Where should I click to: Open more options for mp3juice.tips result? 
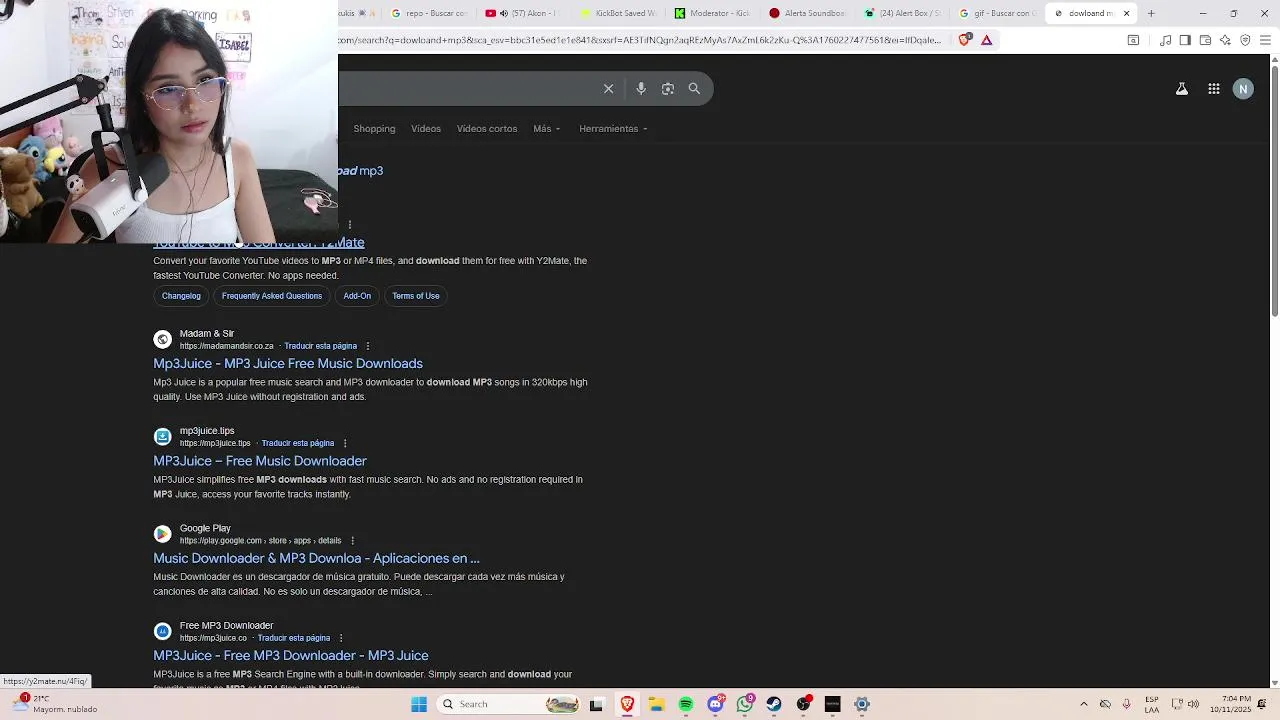pos(345,443)
